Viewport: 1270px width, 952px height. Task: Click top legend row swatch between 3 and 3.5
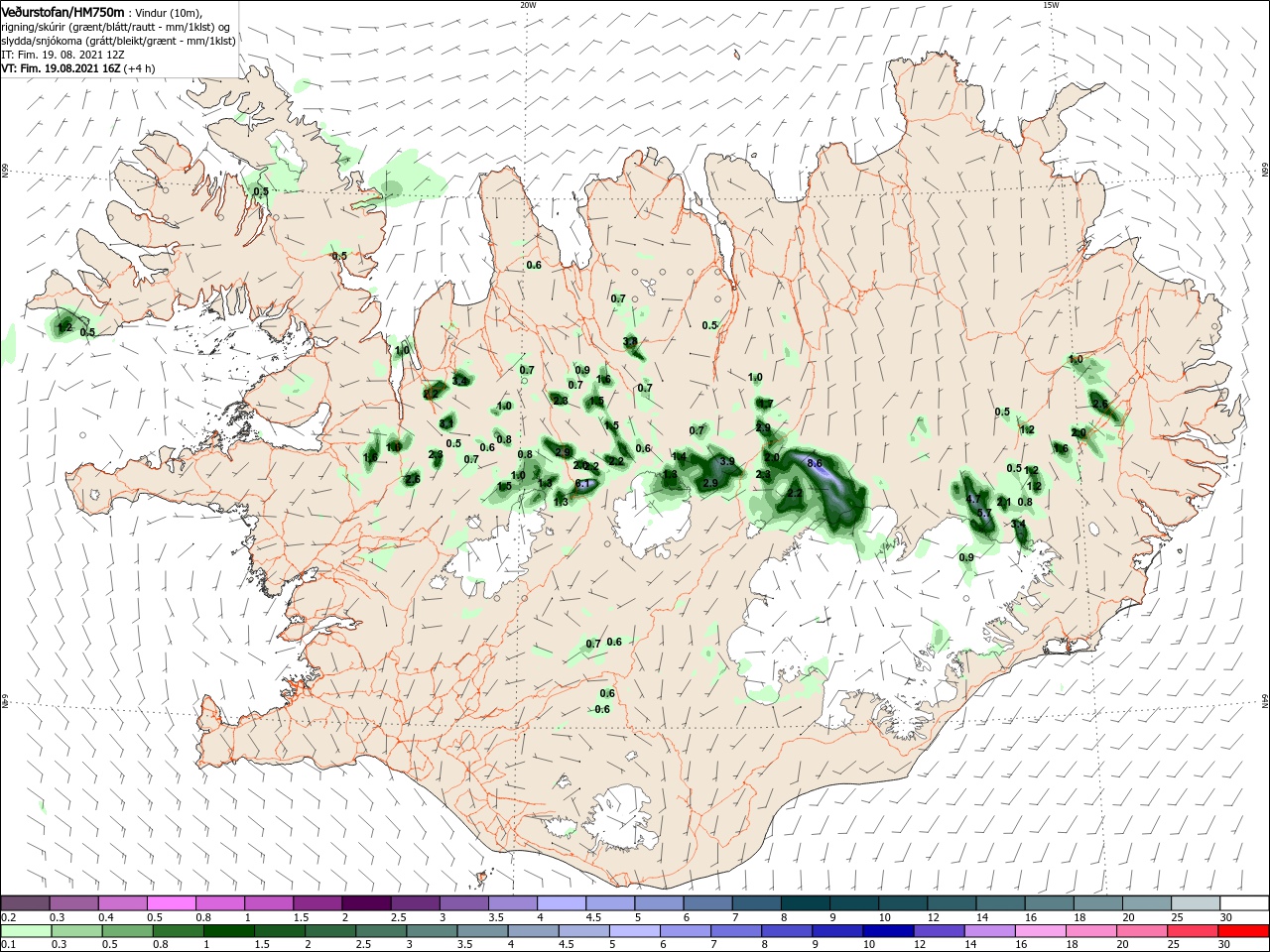pos(463,902)
